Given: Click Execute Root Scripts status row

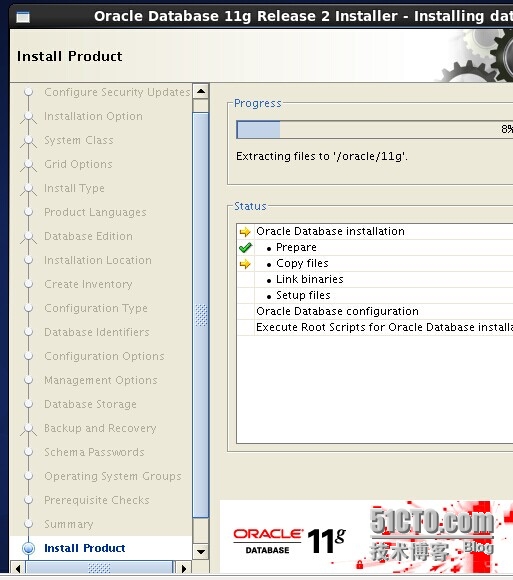Looking at the screenshot, I should (375, 327).
